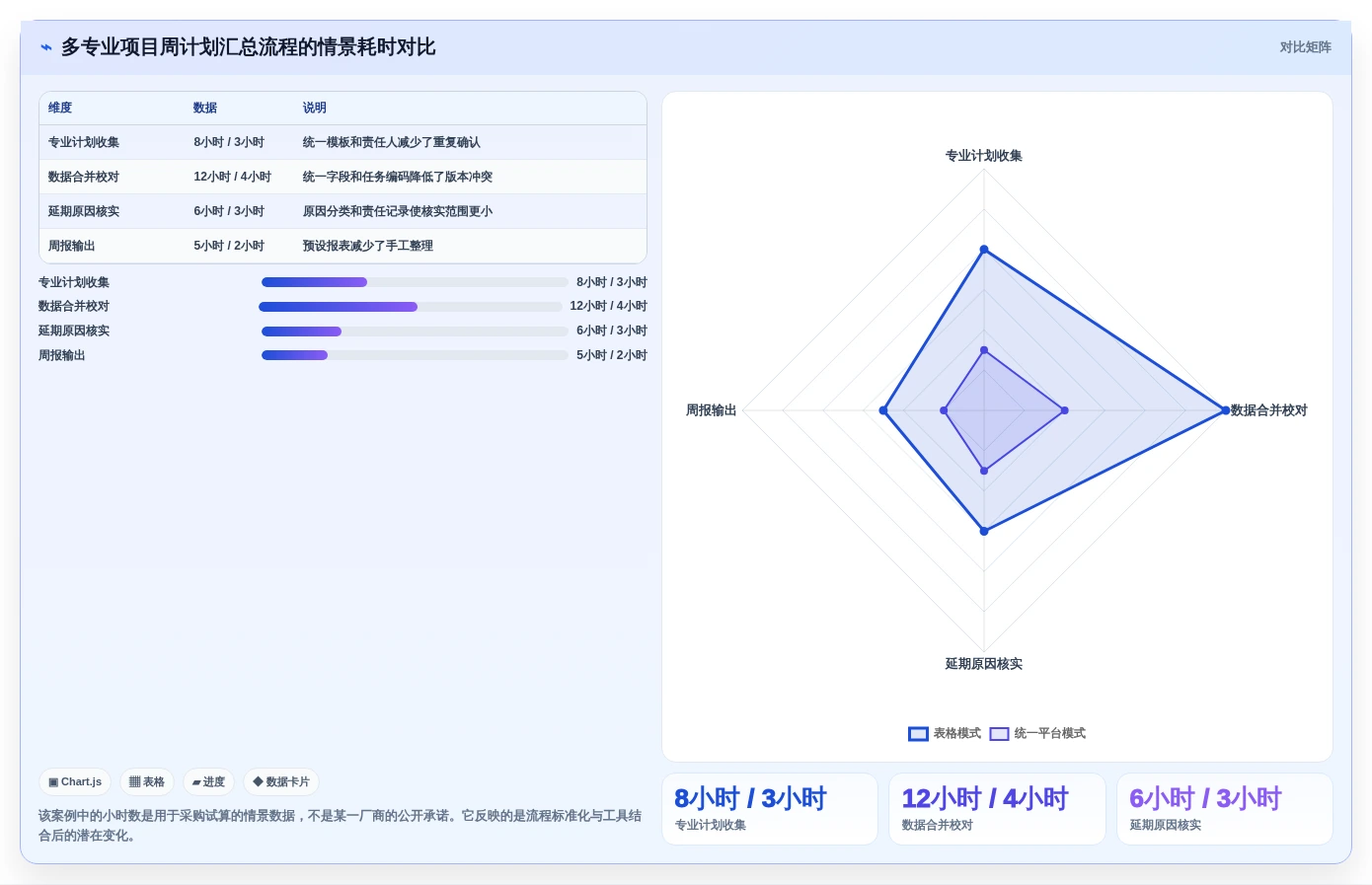This screenshot has width=1372, height=885.
Task: Click radar axis label 周报输出
Action: pos(711,410)
